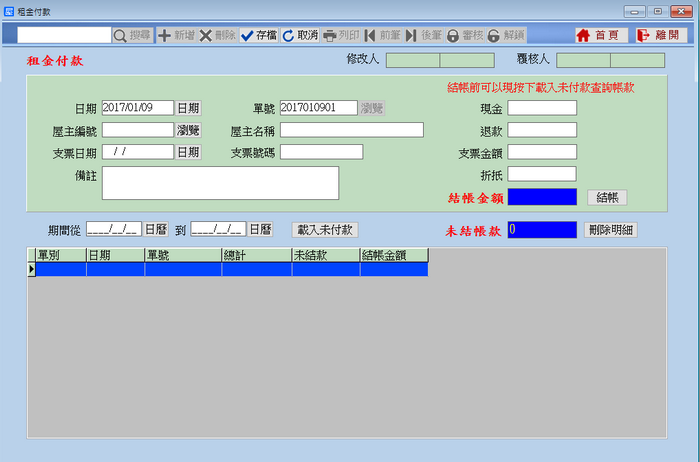Viewport: 700px width, 462px height.
Task: Click the 屋主編號 input field
Action: (x=138, y=130)
